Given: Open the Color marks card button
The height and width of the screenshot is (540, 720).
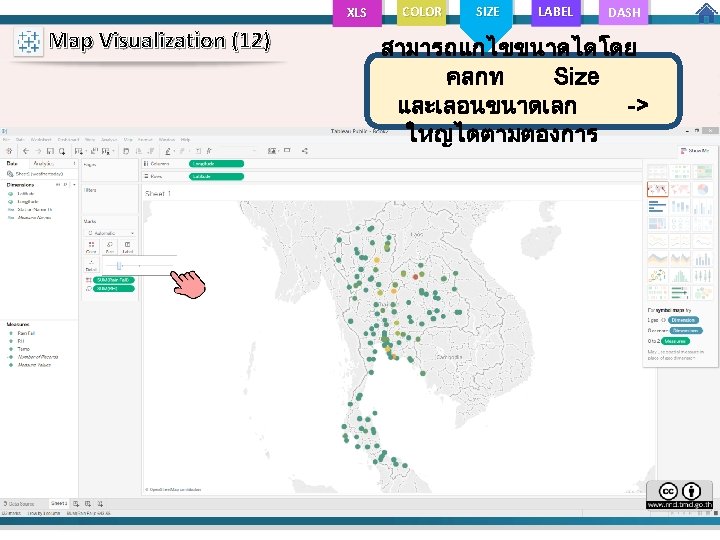Looking at the screenshot, I should coord(91,247).
